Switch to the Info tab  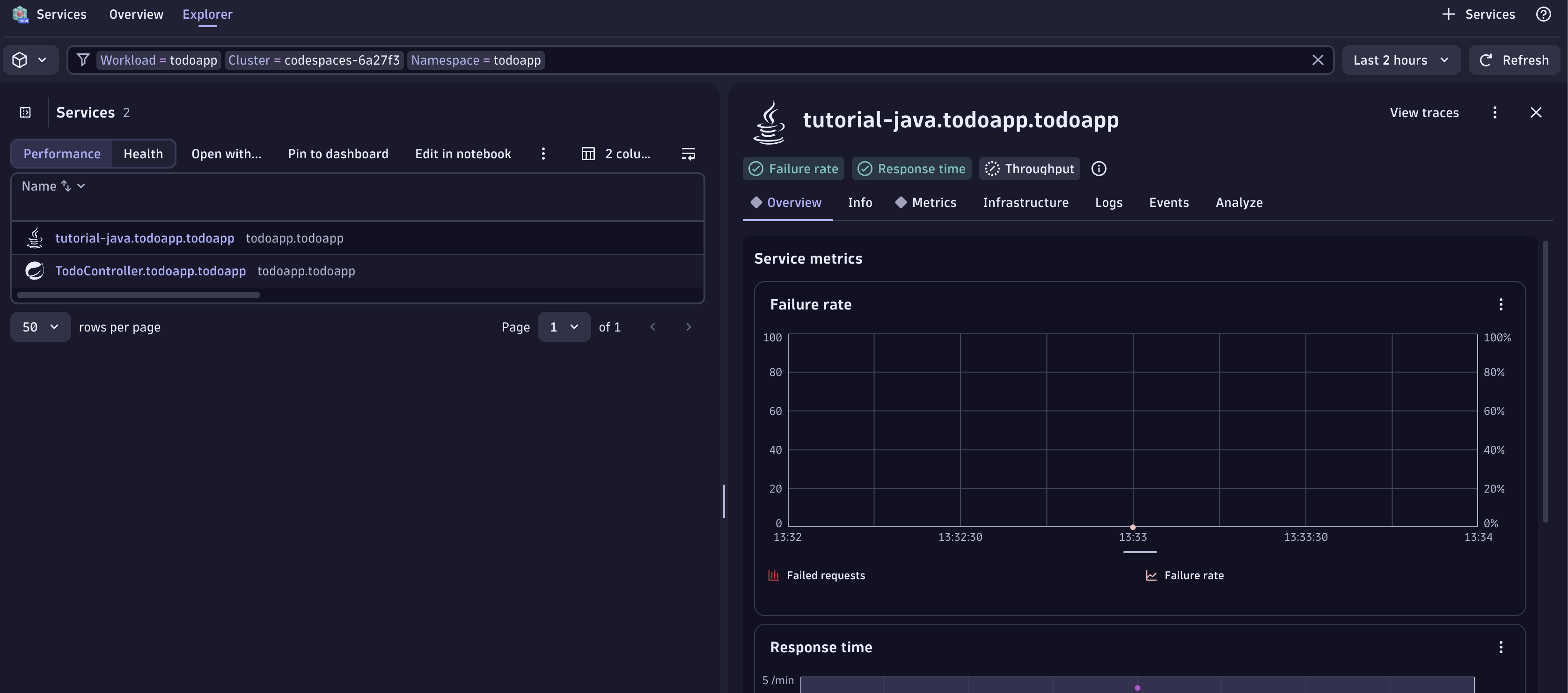tap(859, 202)
